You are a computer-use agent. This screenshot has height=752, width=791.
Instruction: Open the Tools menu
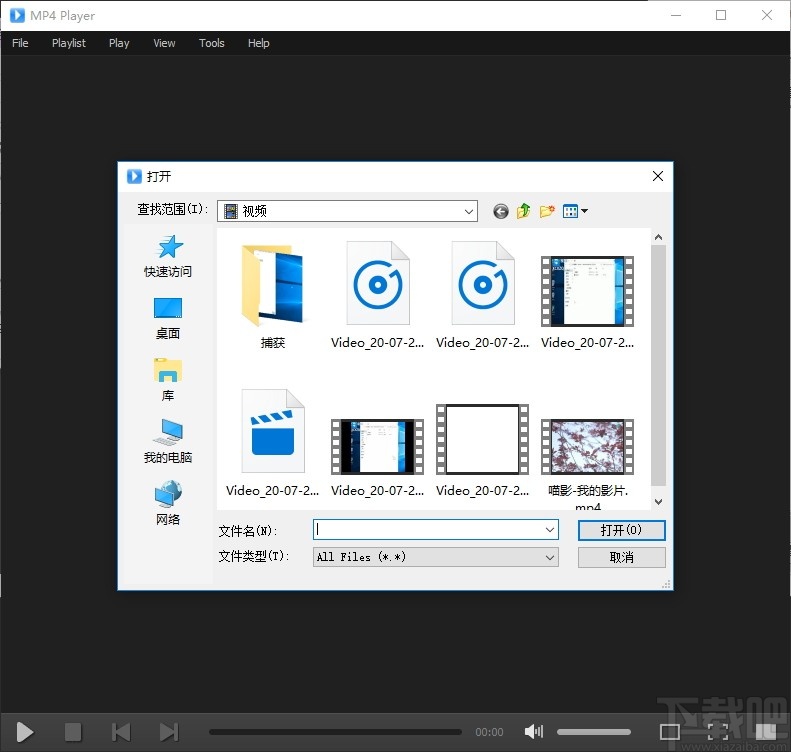click(212, 43)
